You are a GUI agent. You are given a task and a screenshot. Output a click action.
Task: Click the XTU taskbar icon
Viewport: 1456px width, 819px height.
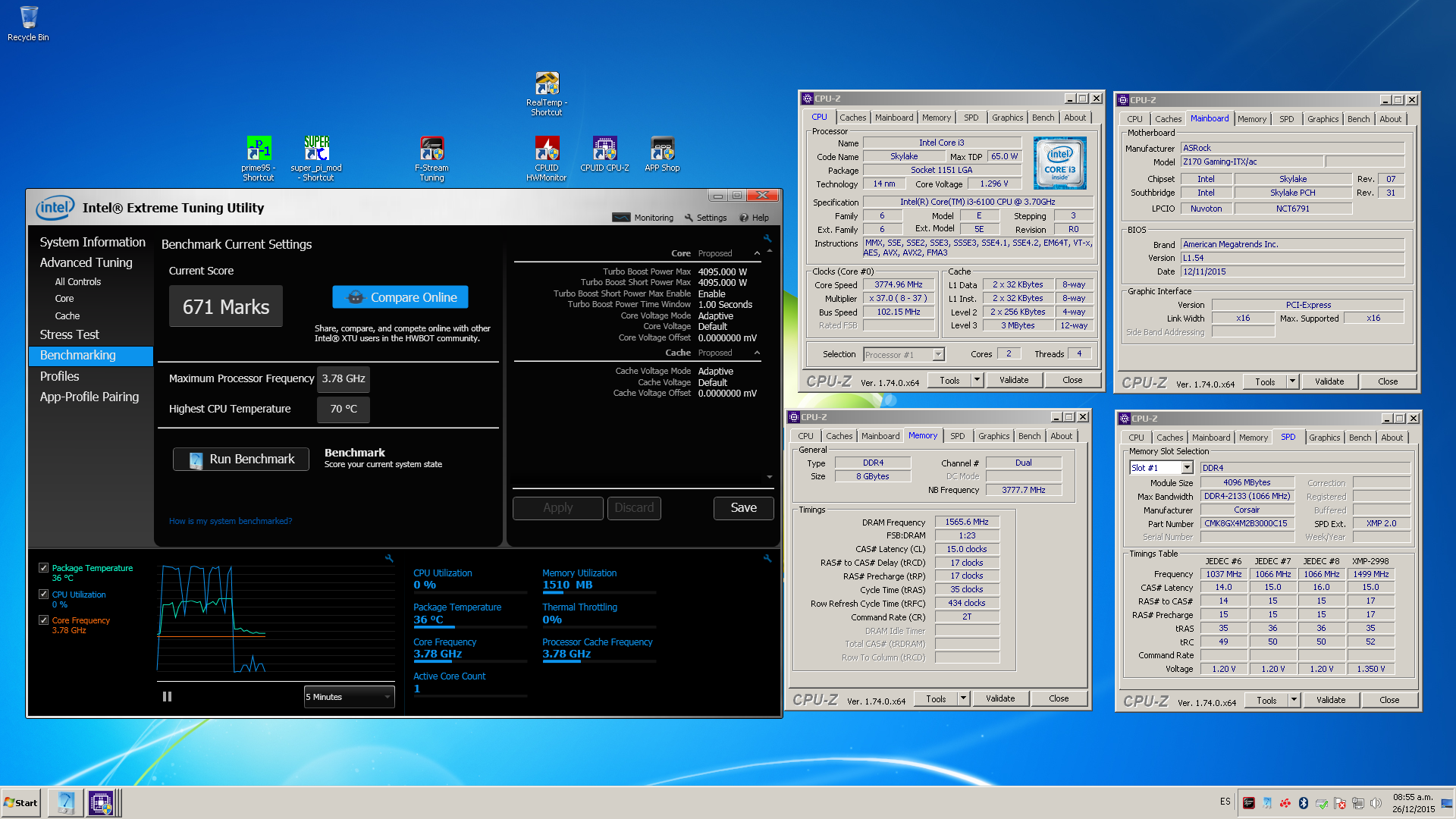coord(66,802)
